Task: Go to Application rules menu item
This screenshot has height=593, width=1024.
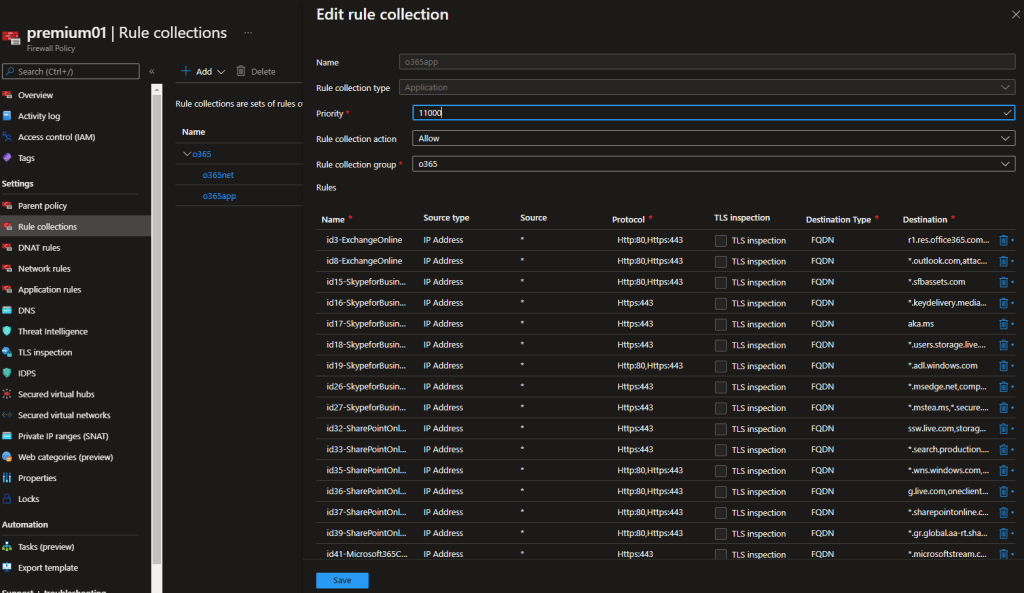Action: 49,290
